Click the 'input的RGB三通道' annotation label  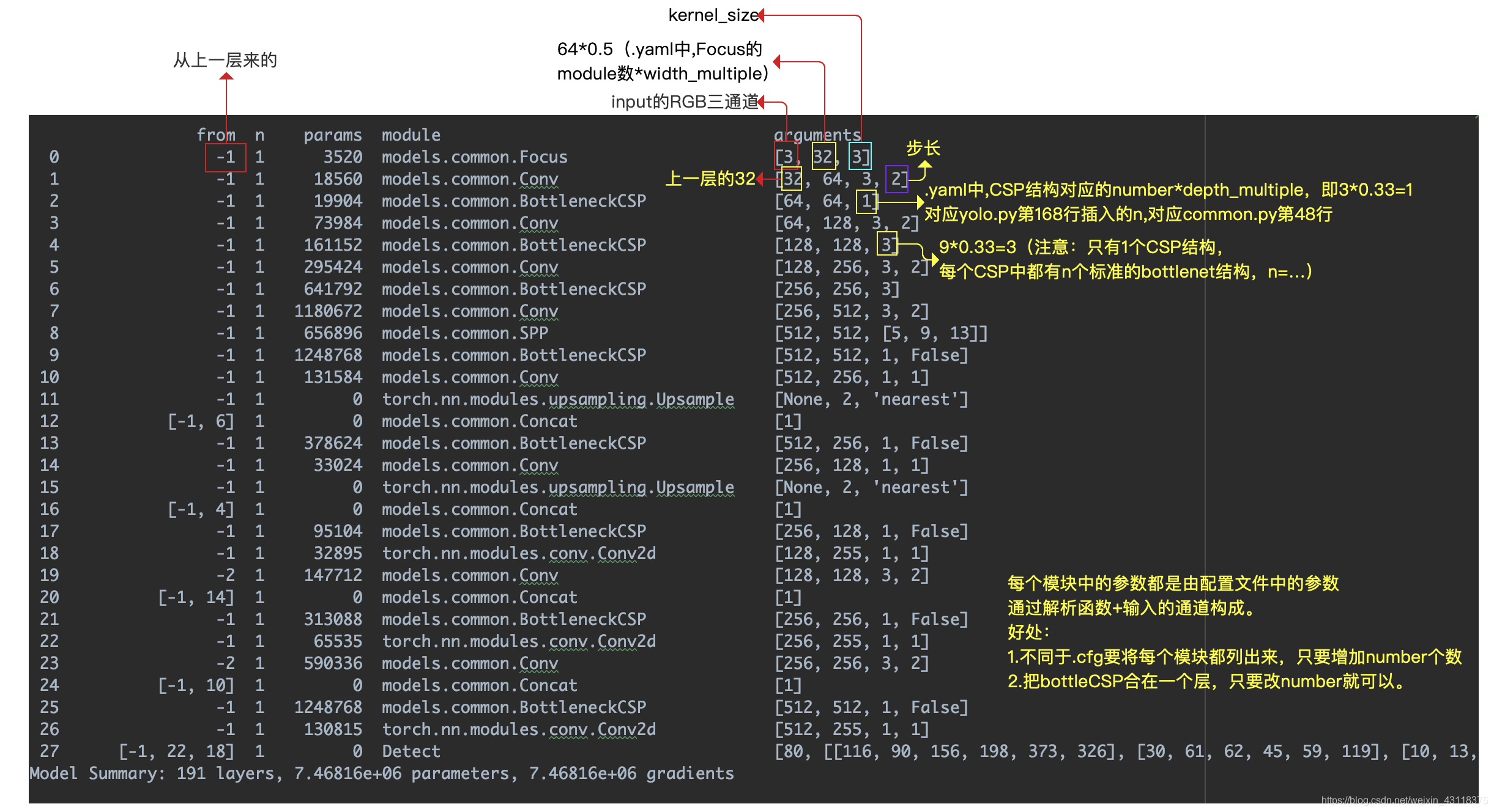tap(685, 102)
